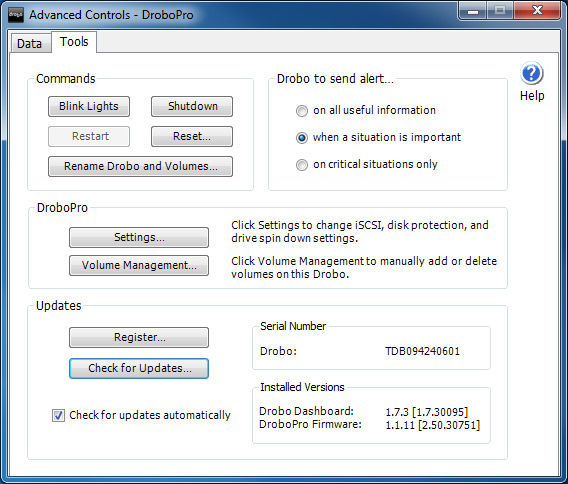Open the Help icon

[531, 74]
